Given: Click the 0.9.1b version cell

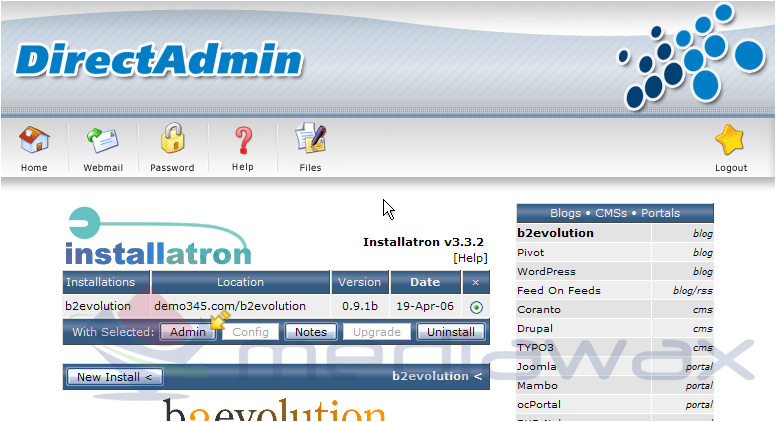Looking at the screenshot, I should click(360, 306).
